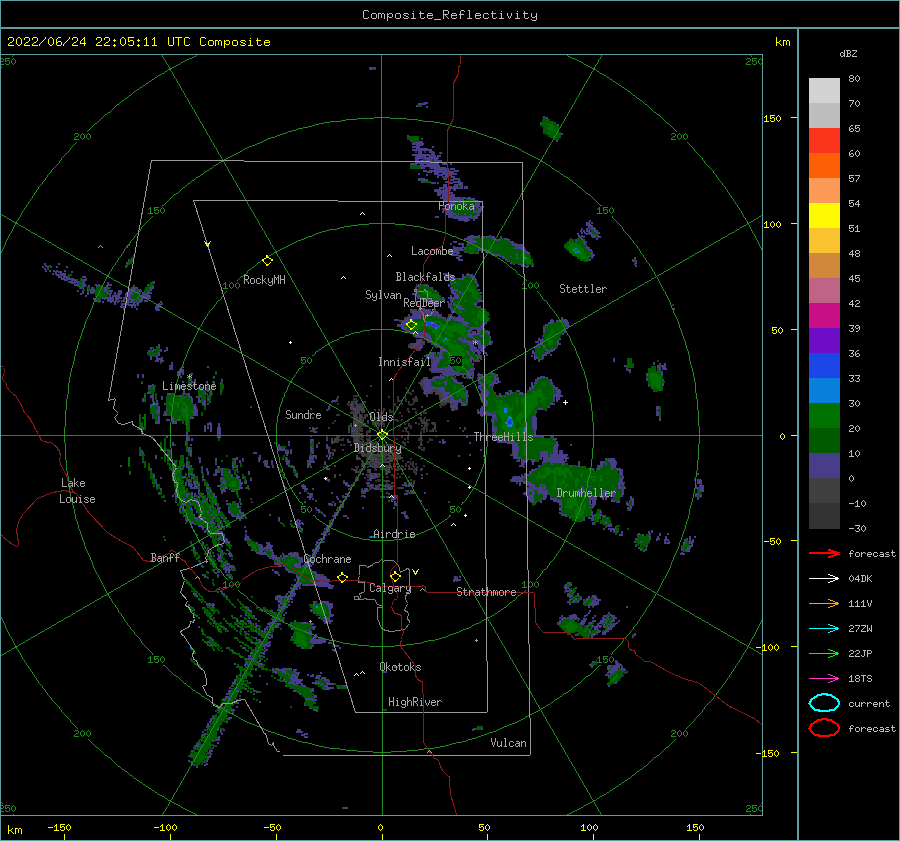The image size is (900, 841).
Task: Click the Airdrie label
Action: coord(394,534)
